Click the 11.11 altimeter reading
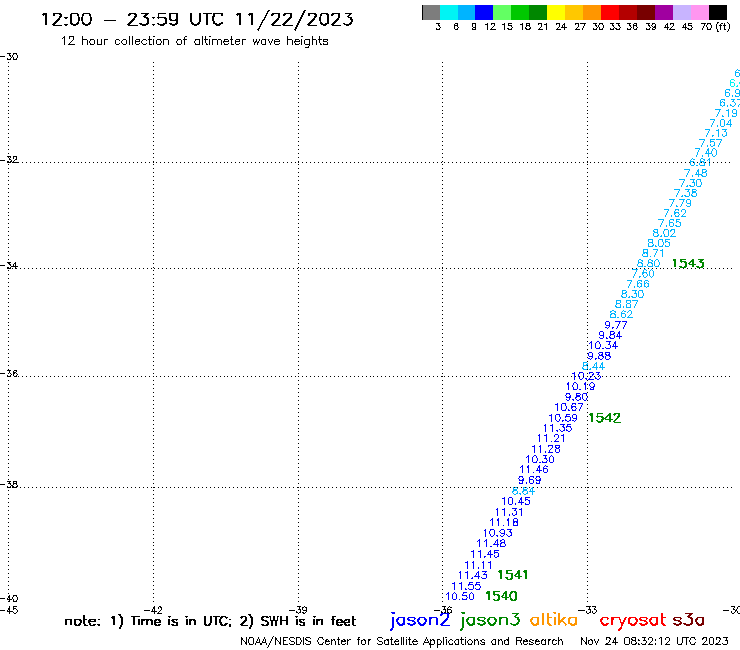 (479, 565)
